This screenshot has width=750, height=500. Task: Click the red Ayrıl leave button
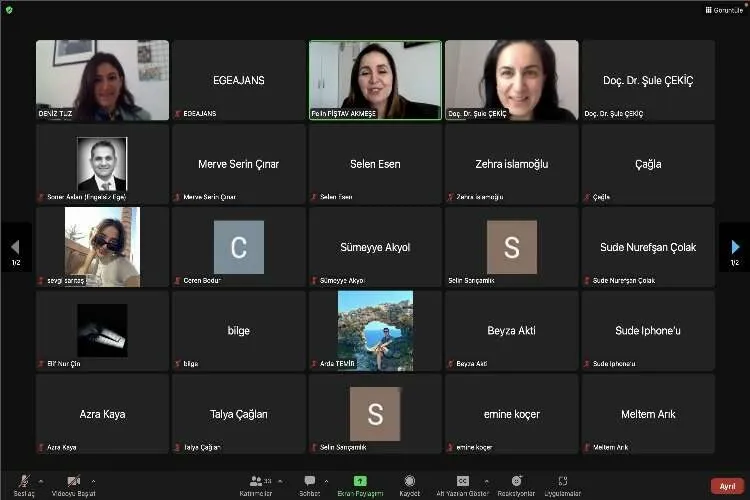(x=727, y=485)
